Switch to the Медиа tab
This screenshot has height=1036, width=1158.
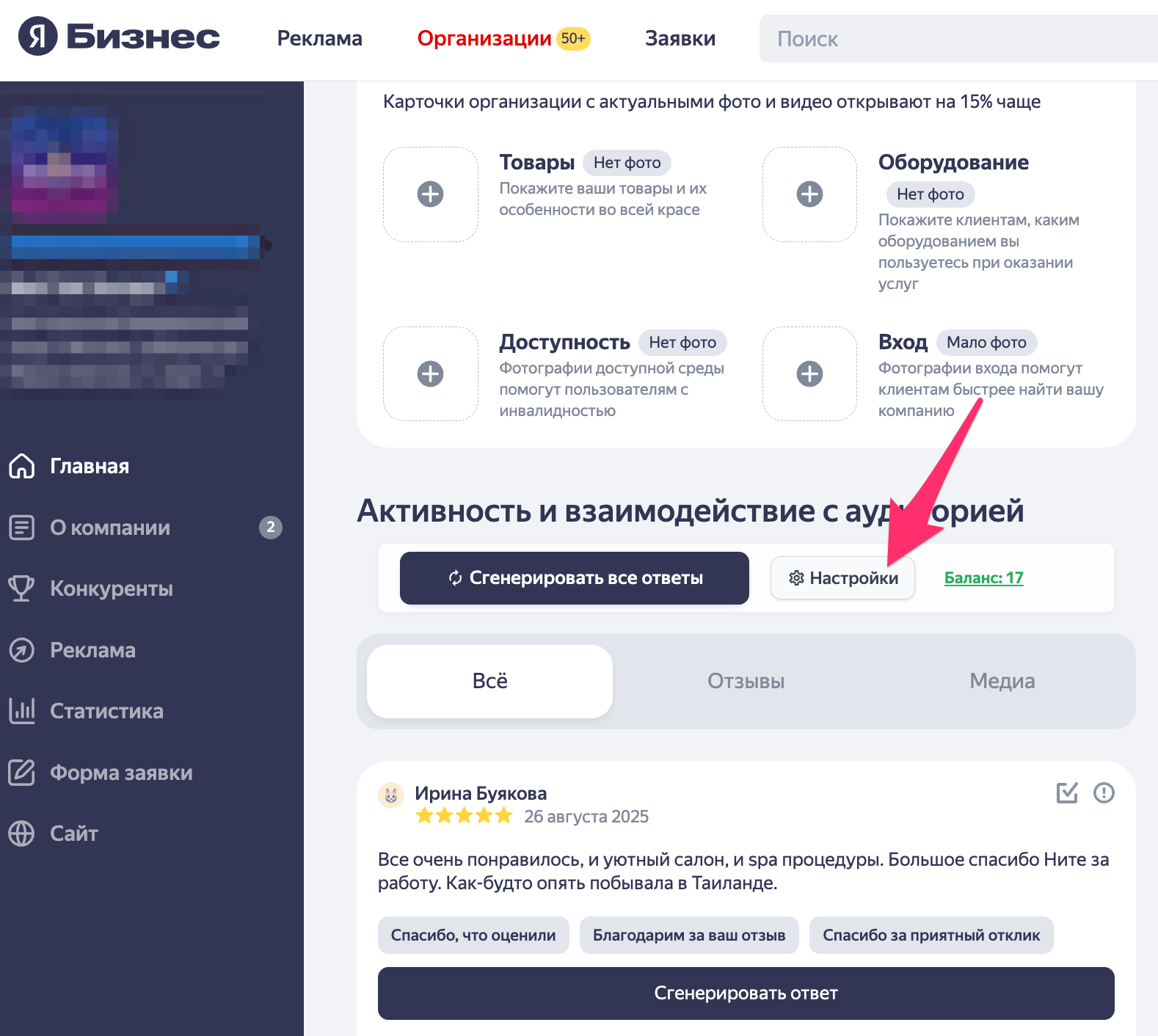[x=1002, y=681]
